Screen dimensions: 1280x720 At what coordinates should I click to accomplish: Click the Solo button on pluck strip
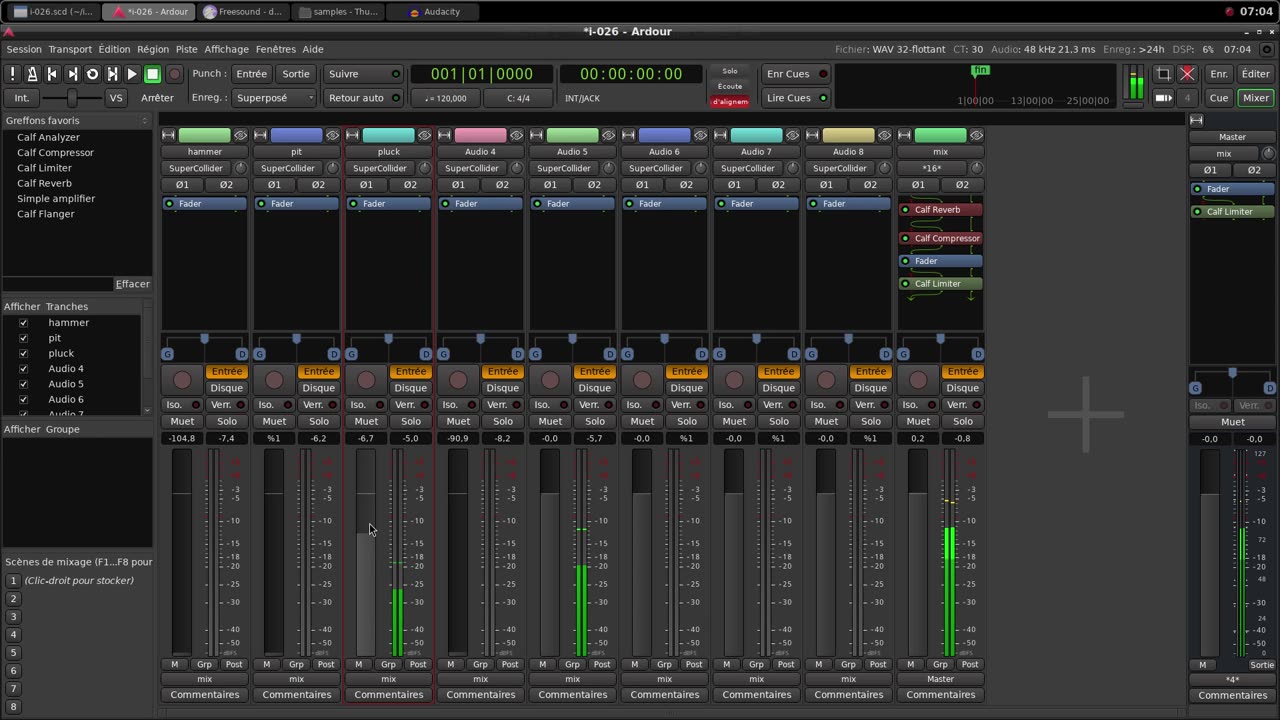tap(411, 421)
